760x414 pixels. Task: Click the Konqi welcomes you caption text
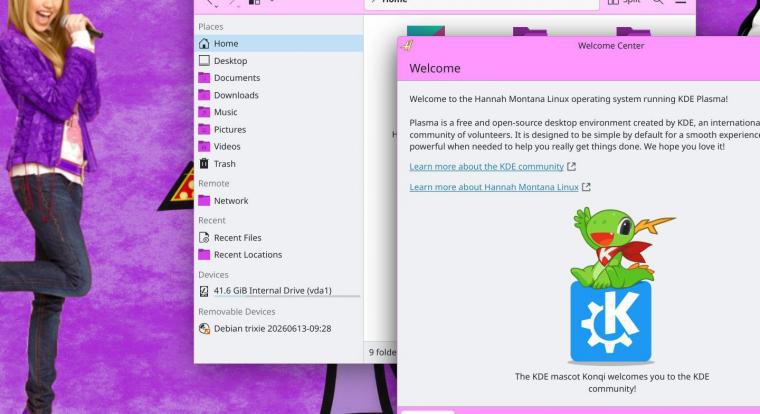(612, 382)
